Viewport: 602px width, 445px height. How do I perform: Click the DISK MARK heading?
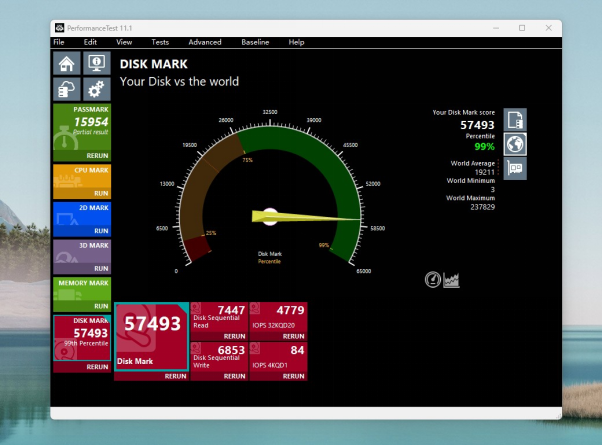coord(154,64)
